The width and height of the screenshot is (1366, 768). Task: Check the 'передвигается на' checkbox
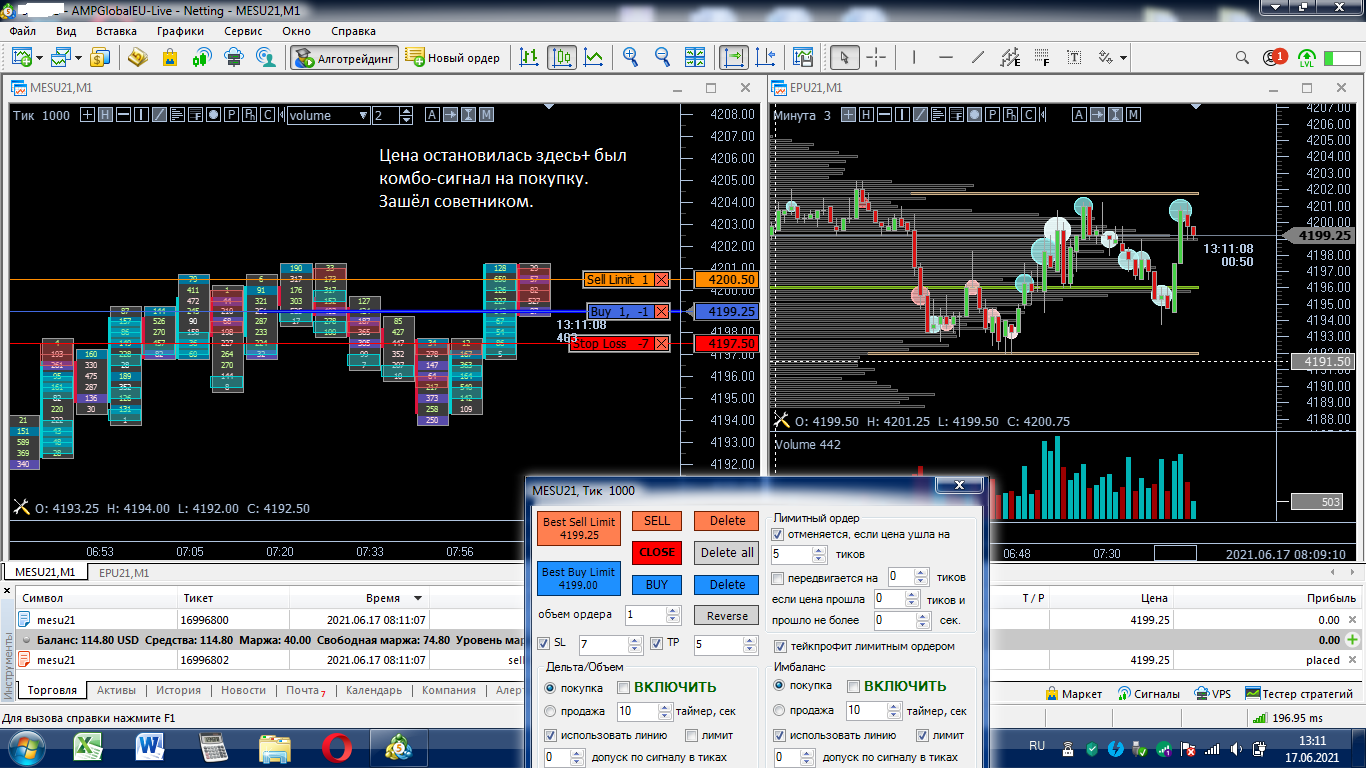pos(779,578)
